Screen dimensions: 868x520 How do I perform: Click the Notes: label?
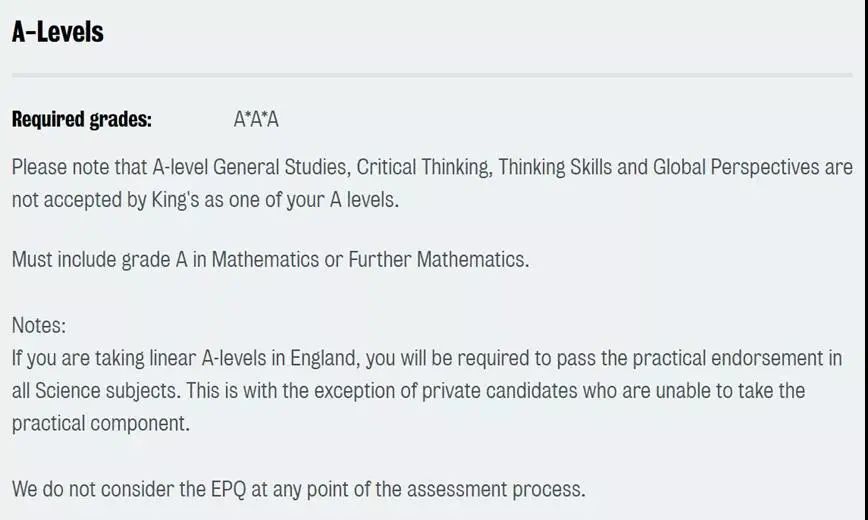[x=39, y=325]
